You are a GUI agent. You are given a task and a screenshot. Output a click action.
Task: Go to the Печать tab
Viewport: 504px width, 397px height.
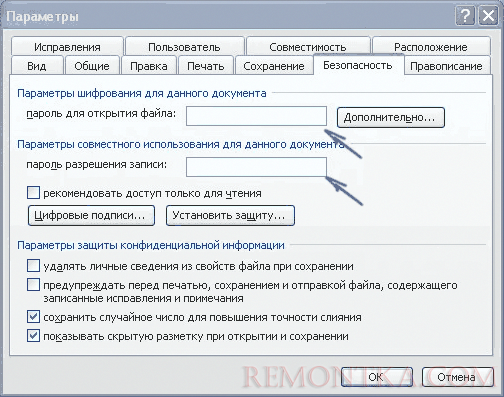coord(206,66)
